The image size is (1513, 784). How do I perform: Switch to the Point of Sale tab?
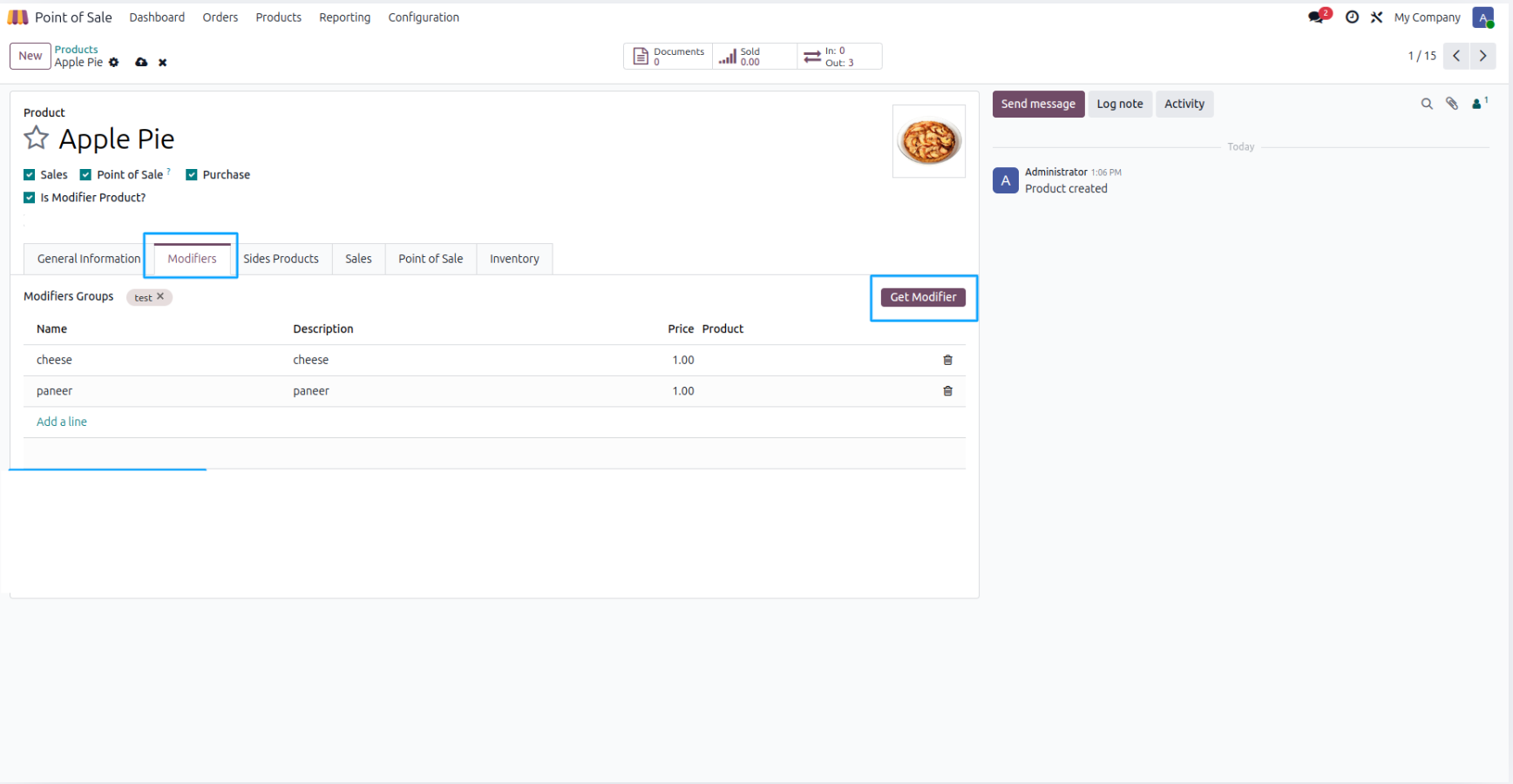(x=431, y=259)
